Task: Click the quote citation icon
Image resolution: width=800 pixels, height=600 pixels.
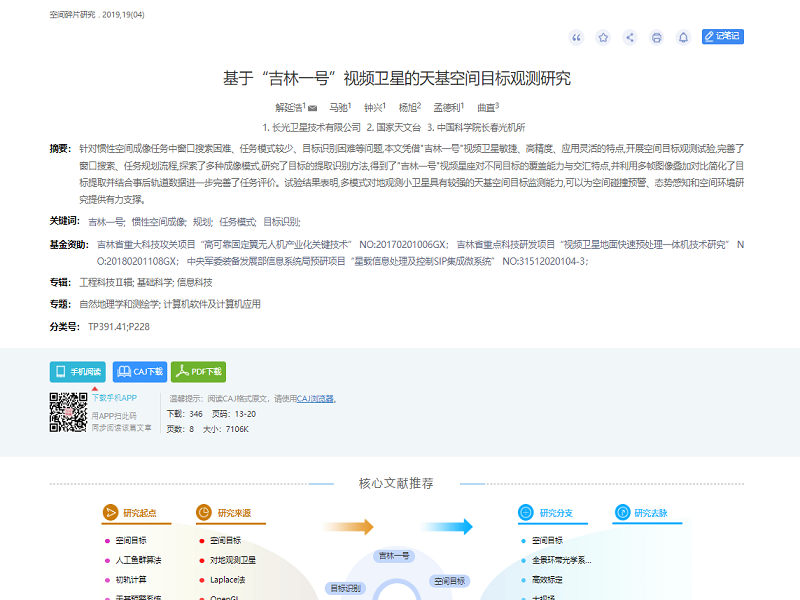Action: point(576,37)
